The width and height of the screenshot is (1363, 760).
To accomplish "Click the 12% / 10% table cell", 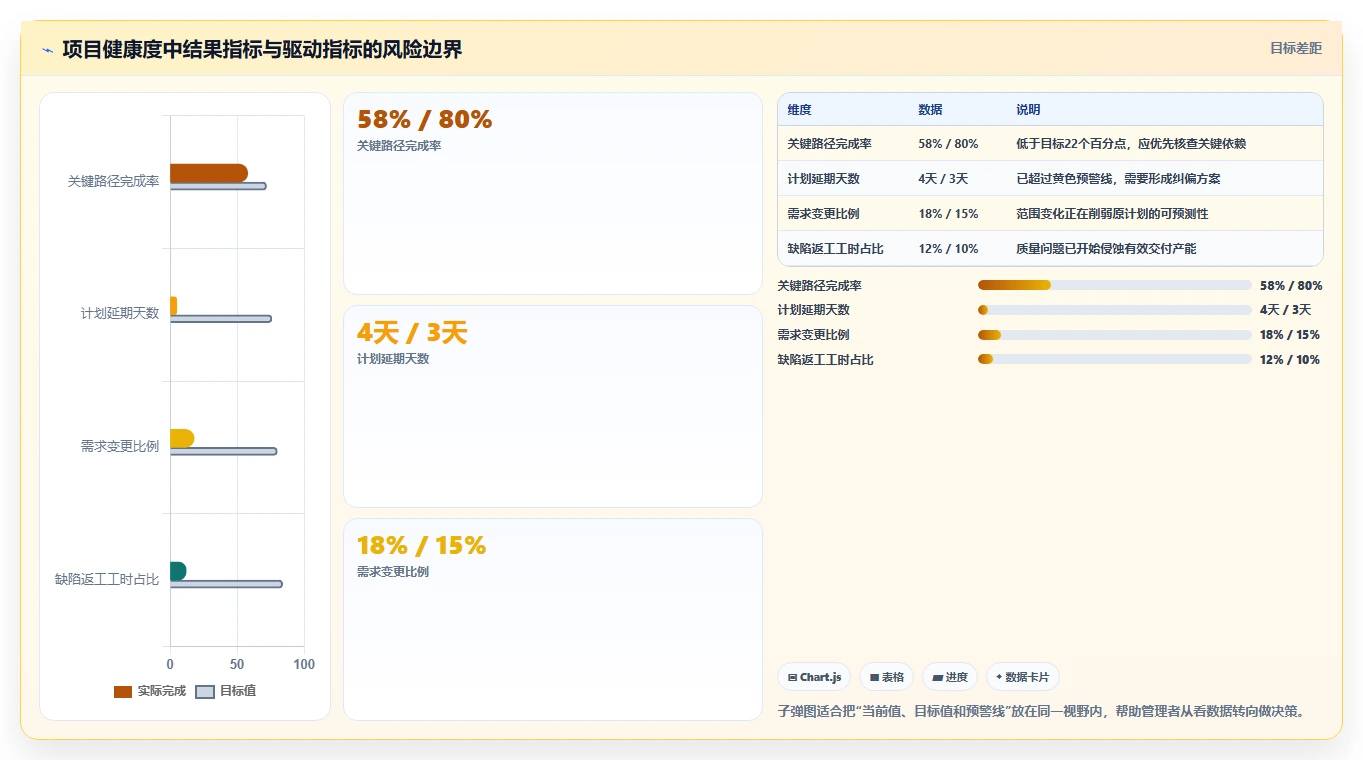I will [948, 249].
